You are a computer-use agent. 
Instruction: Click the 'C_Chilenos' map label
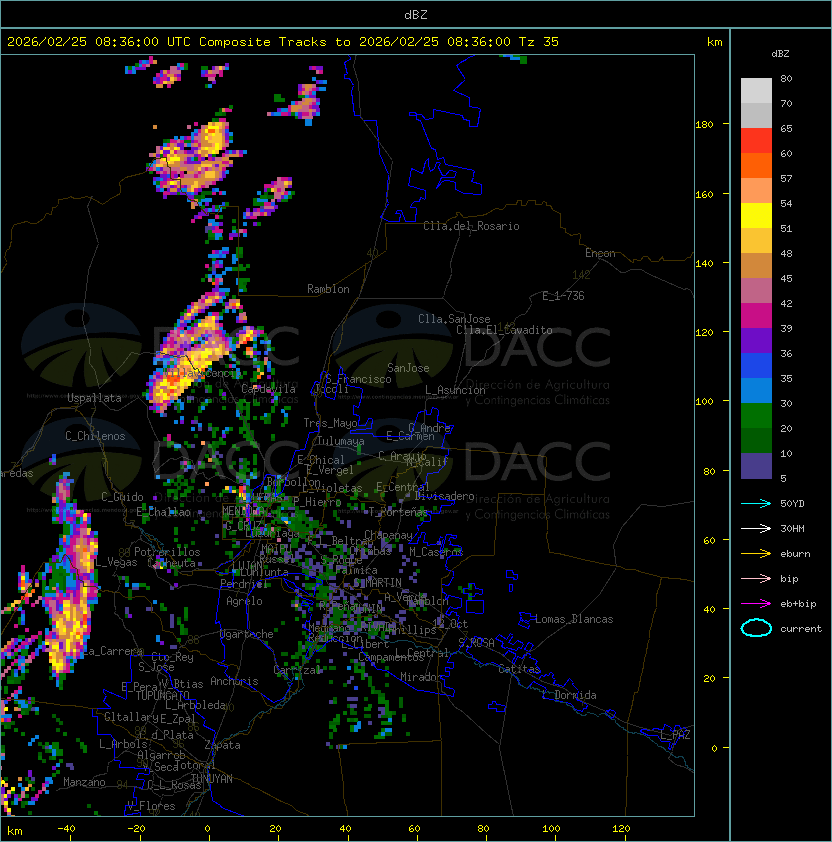(x=95, y=436)
